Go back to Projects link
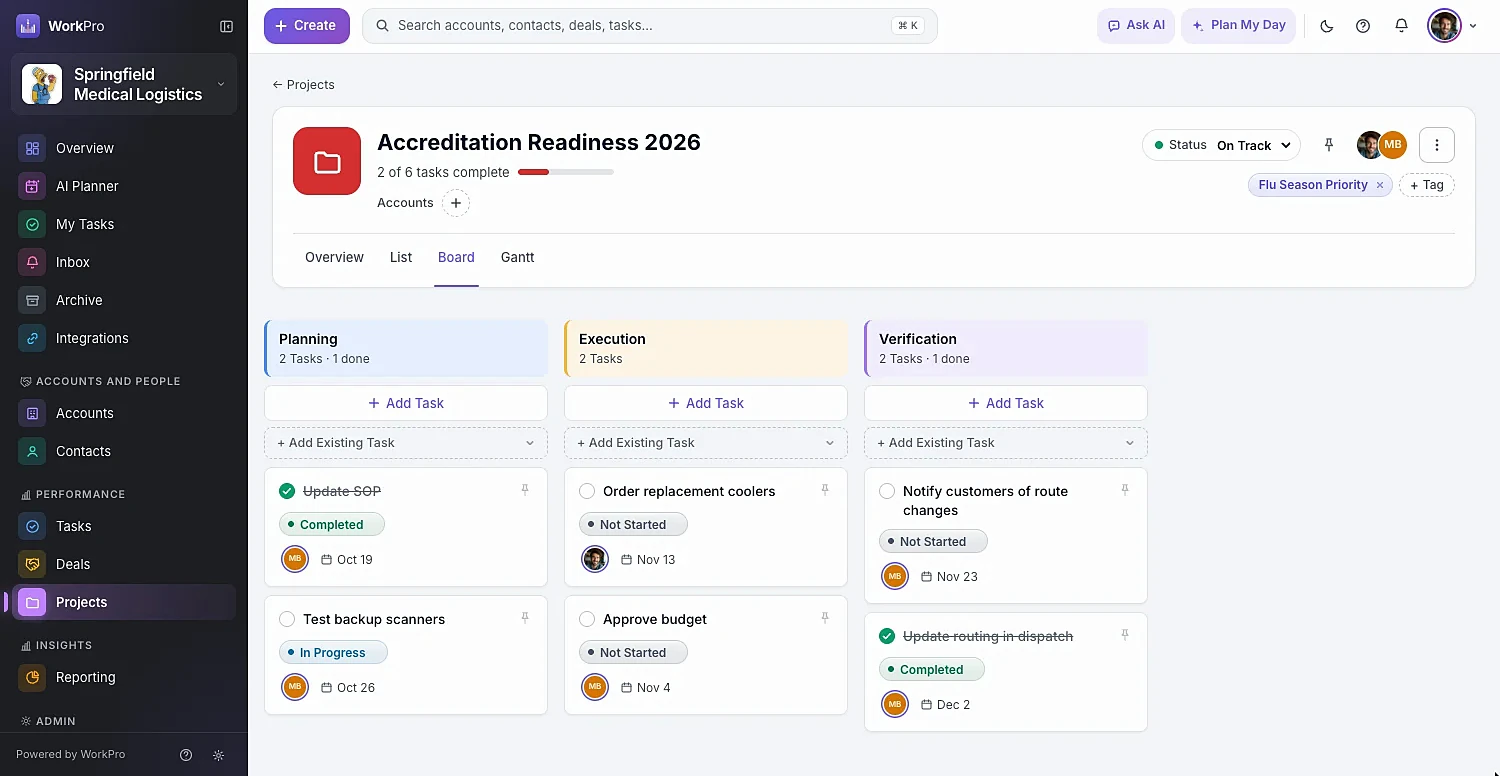 point(303,85)
